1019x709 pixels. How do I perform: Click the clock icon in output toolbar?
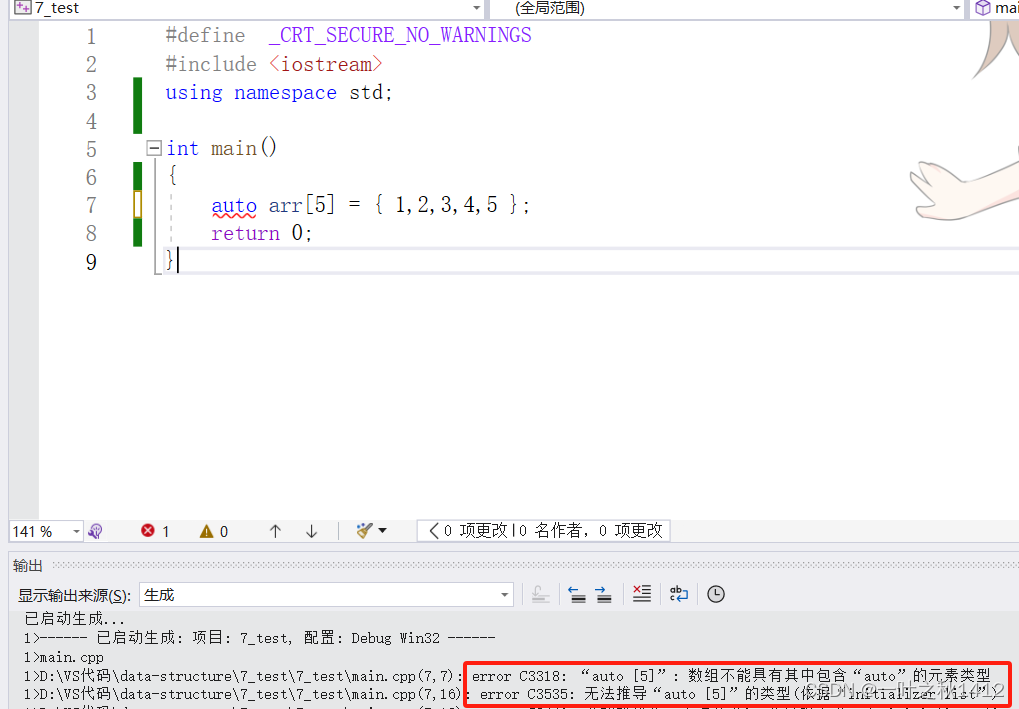coord(716,593)
